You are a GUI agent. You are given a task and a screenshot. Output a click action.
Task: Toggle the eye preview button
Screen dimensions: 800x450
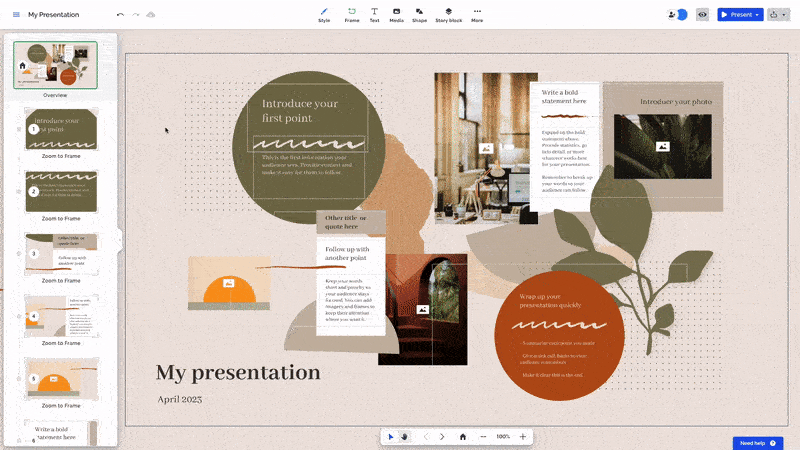[702, 15]
